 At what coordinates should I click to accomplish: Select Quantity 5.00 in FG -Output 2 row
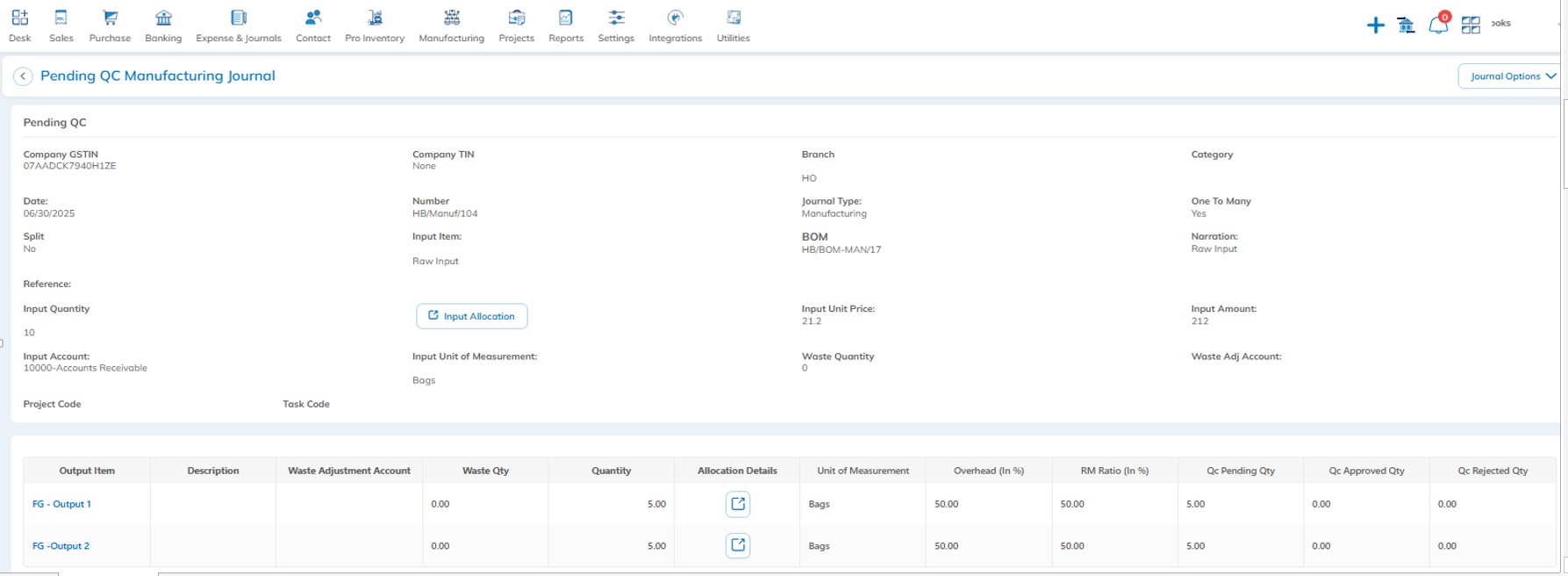[656, 546]
